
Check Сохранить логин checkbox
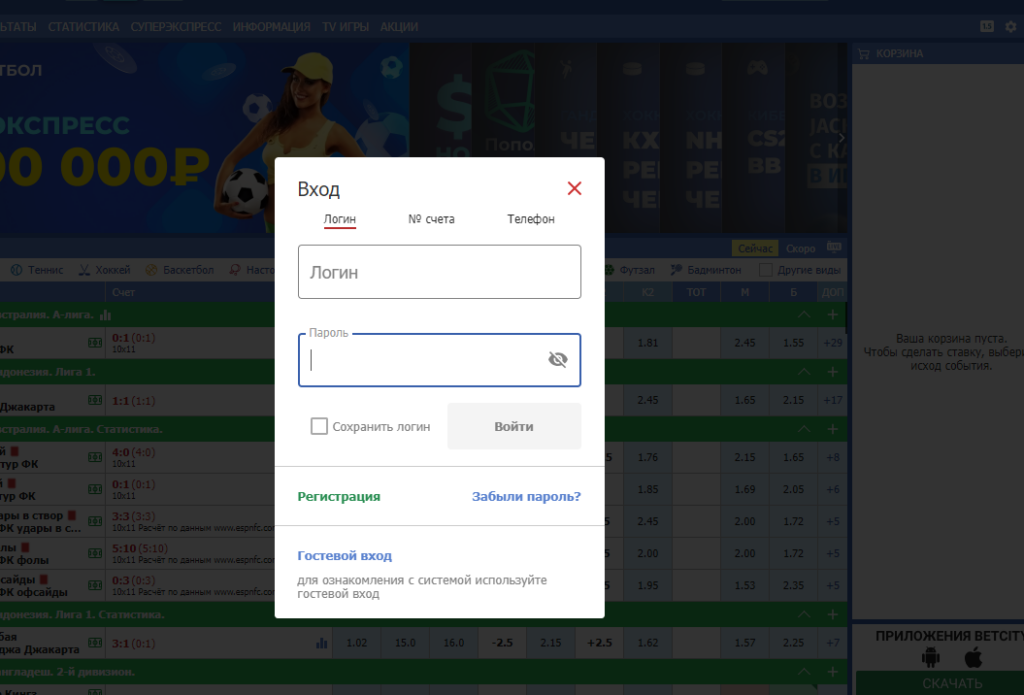coord(319,427)
